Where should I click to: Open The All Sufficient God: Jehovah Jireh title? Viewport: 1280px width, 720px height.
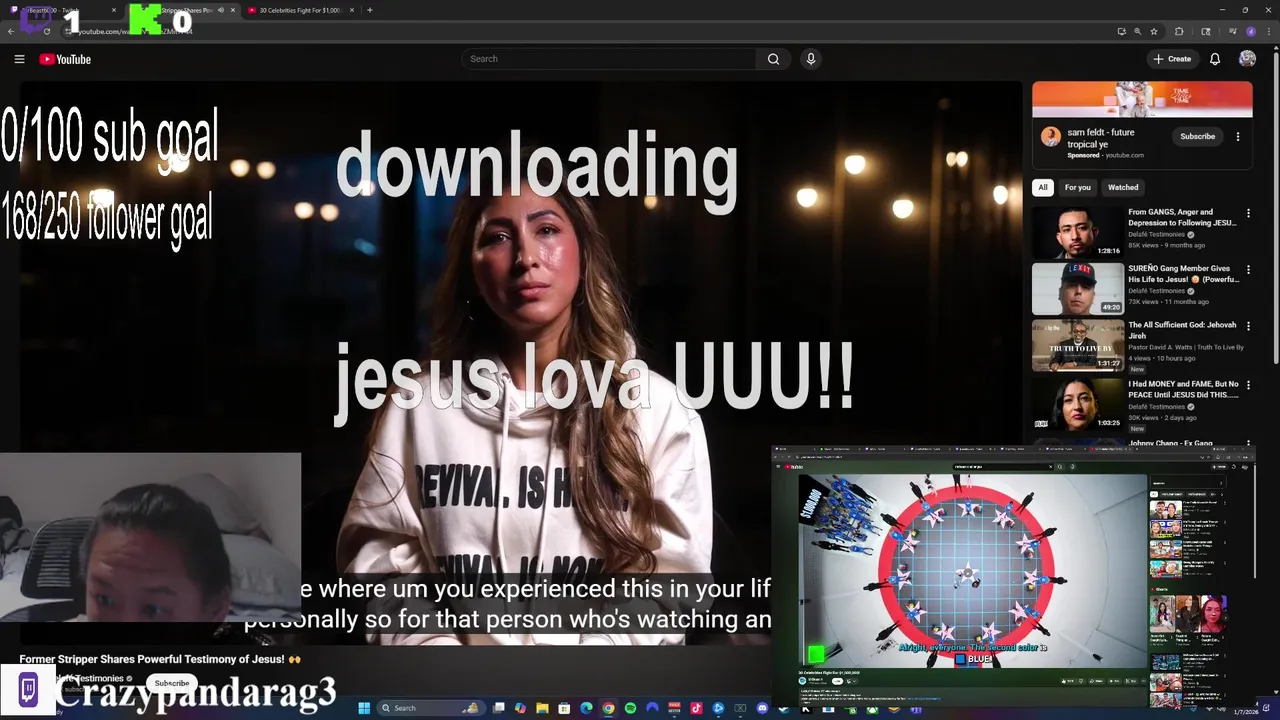click(x=1183, y=331)
